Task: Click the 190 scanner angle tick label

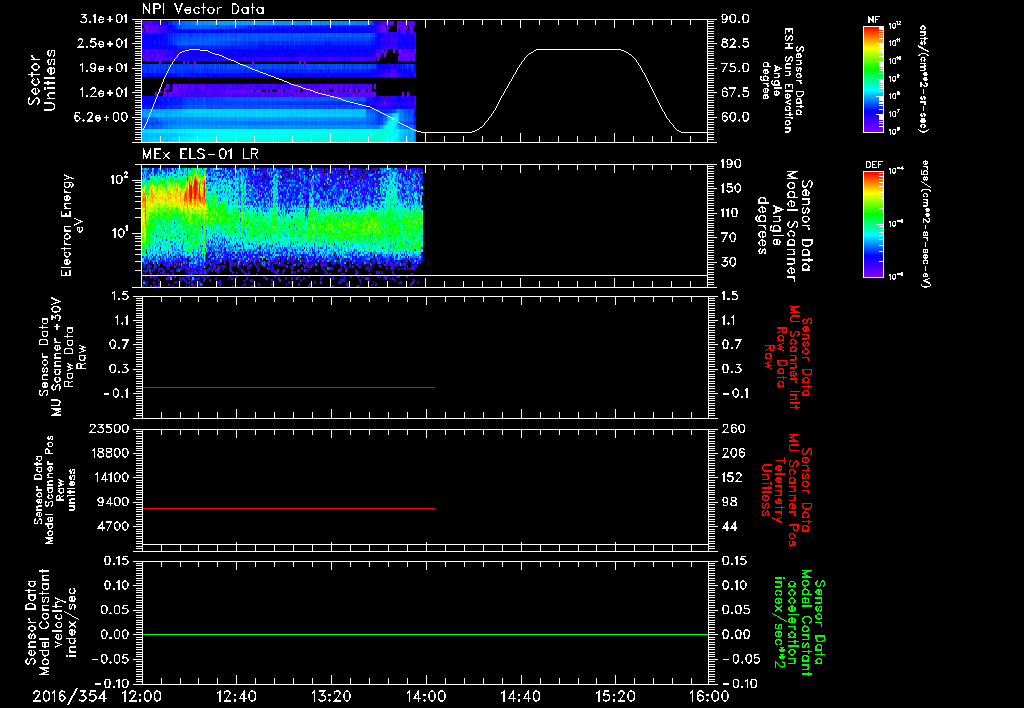Action: point(732,164)
